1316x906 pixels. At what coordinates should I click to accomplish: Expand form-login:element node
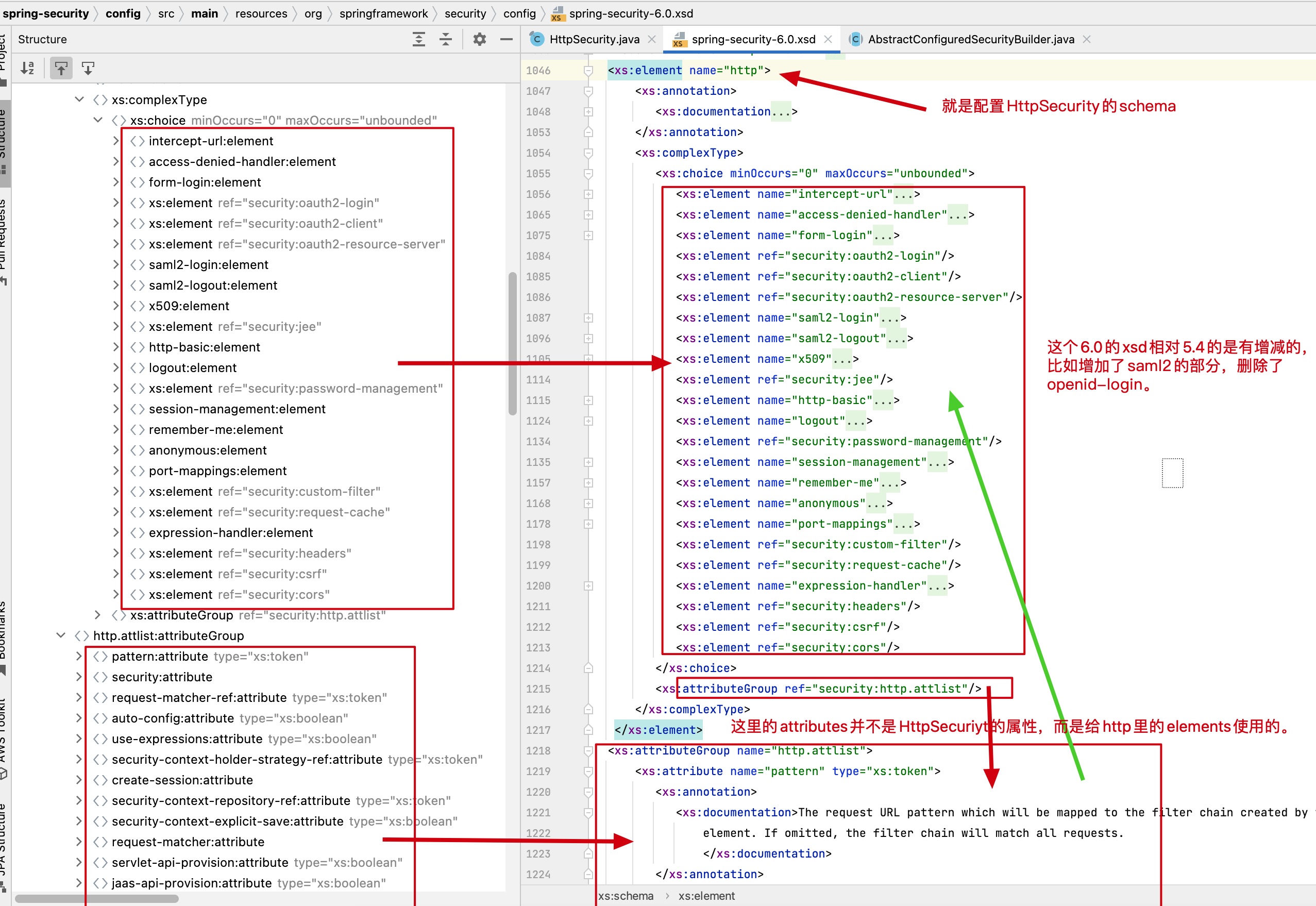tap(116, 182)
